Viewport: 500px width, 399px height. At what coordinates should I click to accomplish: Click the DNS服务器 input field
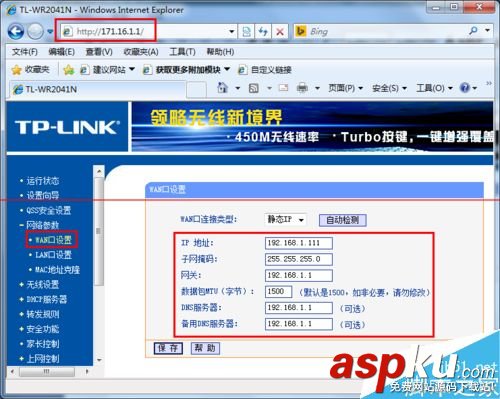click(299, 308)
